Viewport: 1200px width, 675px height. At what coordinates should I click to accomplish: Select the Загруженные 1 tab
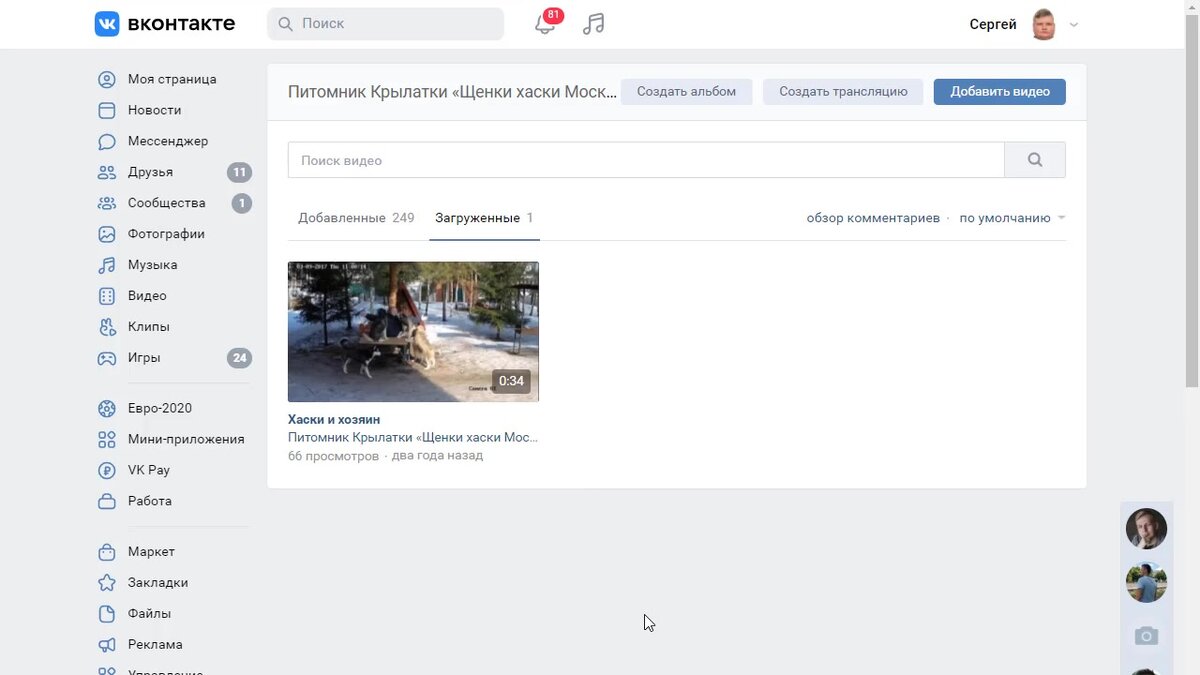(x=484, y=218)
